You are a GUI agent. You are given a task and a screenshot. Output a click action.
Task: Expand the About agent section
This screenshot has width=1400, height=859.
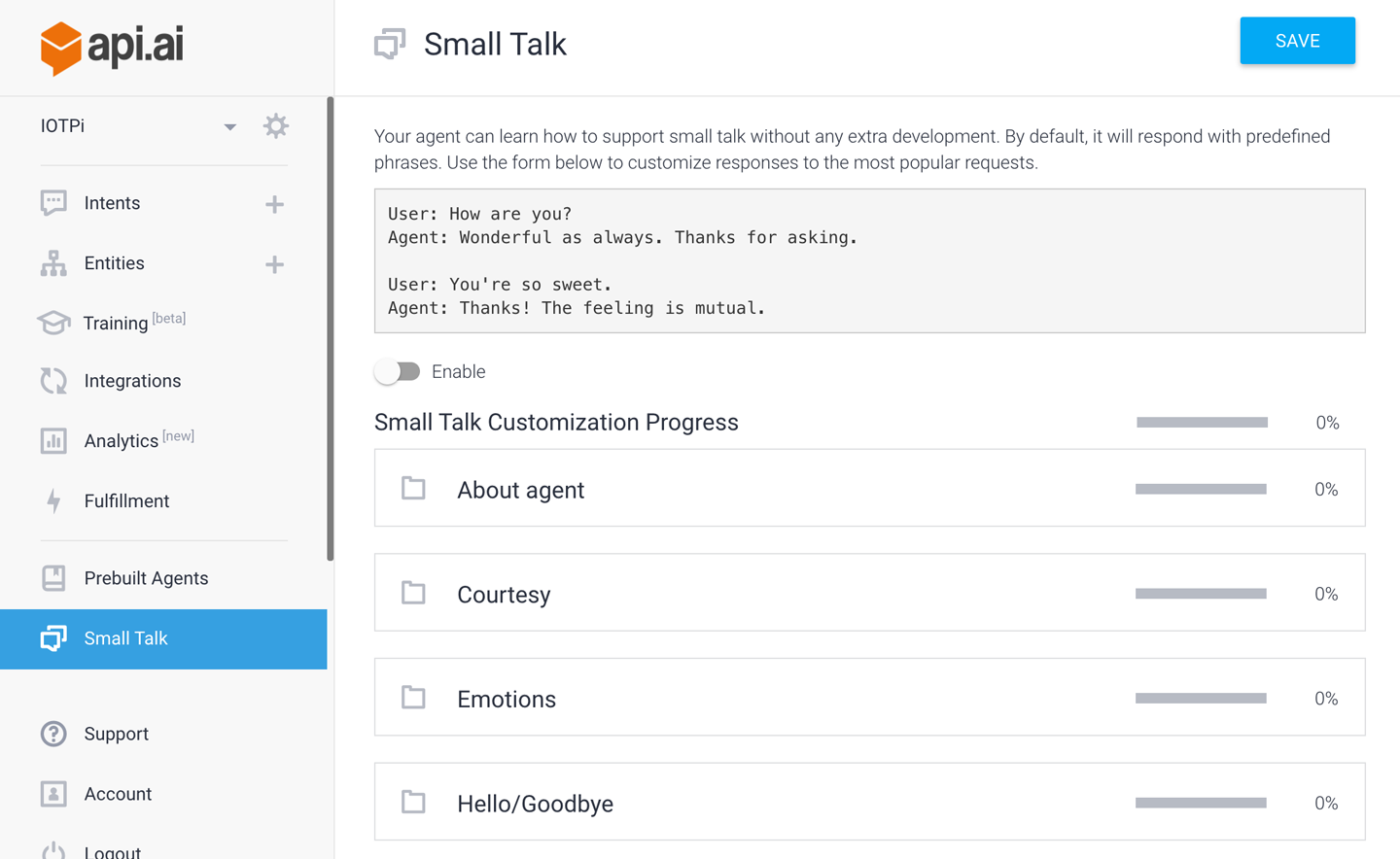point(520,490)
